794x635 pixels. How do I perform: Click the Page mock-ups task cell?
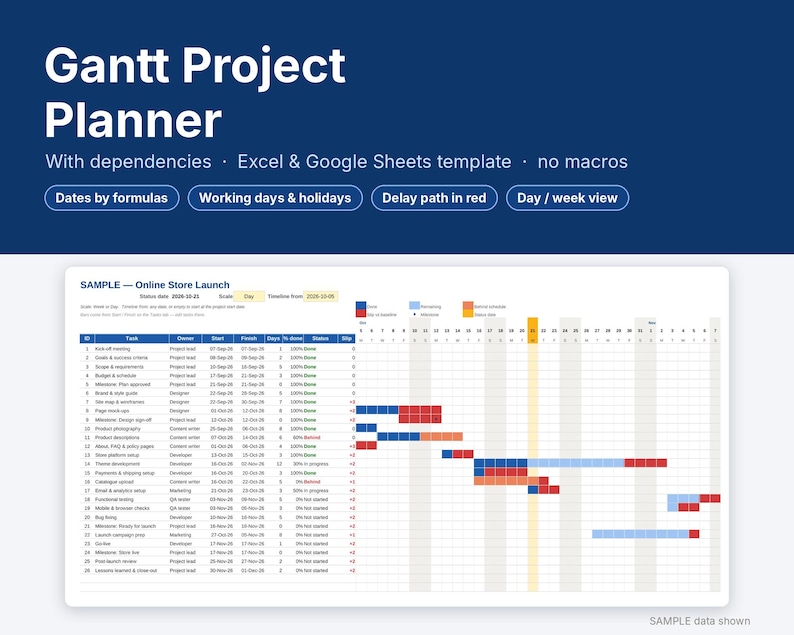point(112,411)
